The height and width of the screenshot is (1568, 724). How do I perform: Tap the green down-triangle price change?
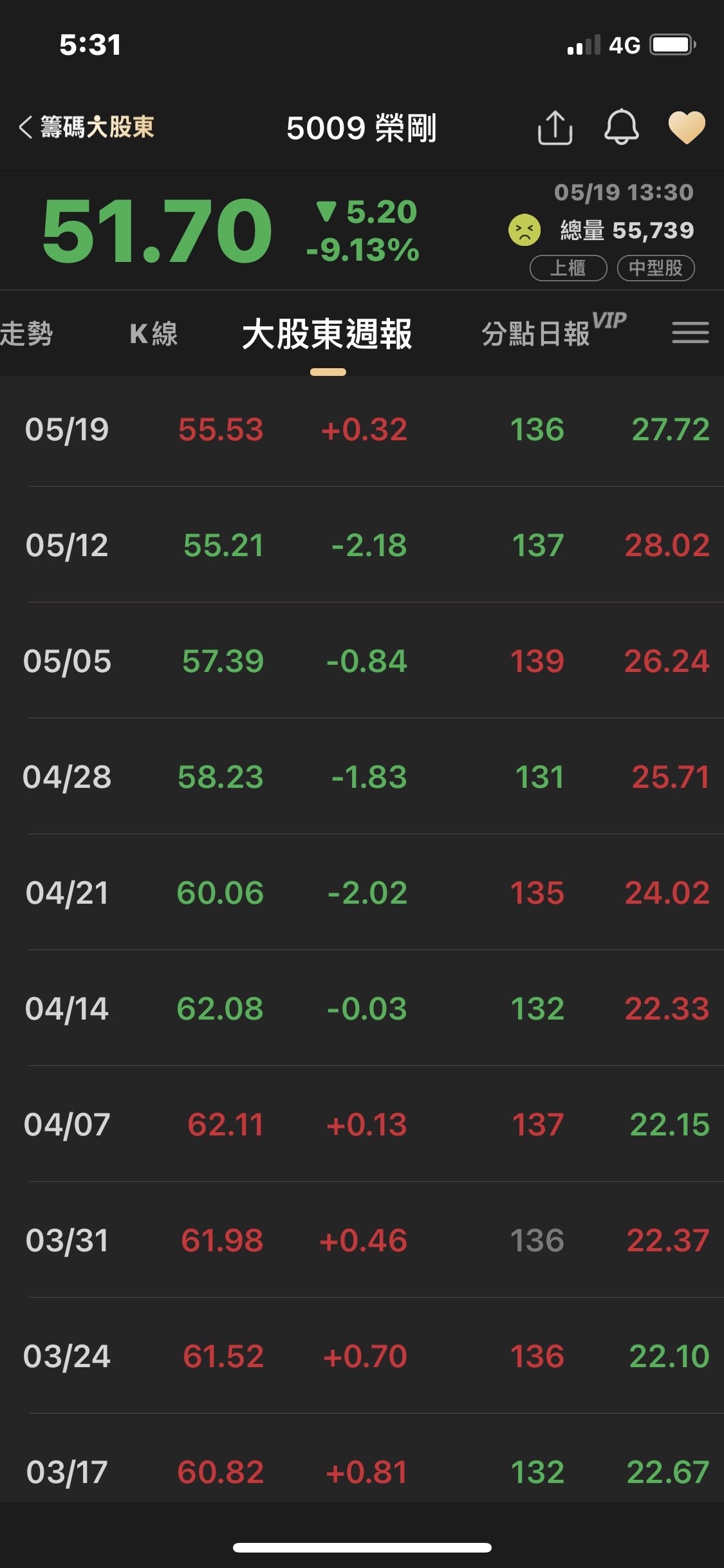pos(366,212)
